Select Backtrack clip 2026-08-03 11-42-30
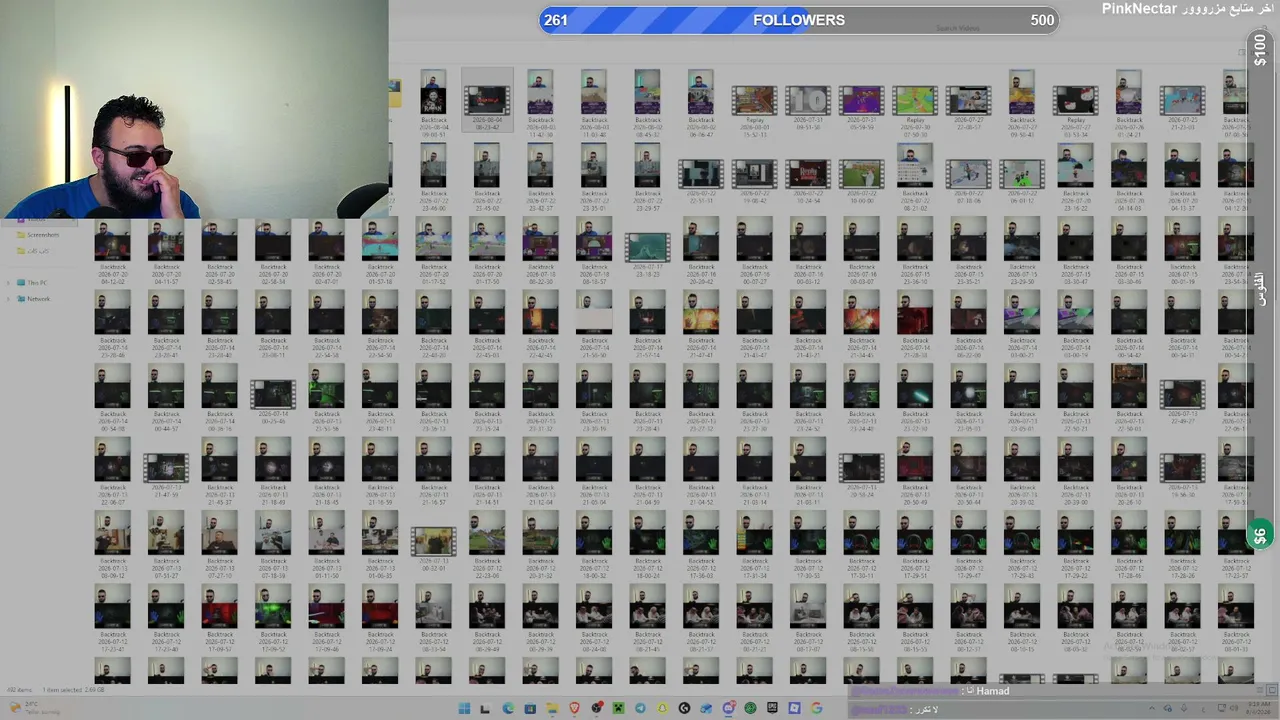Screen dimensions: 1280x720 (x=540, y=102)
